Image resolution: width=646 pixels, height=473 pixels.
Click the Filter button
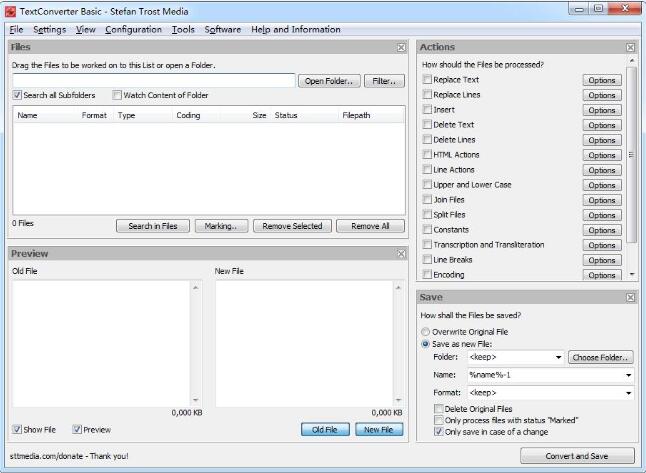pos(384,81)
